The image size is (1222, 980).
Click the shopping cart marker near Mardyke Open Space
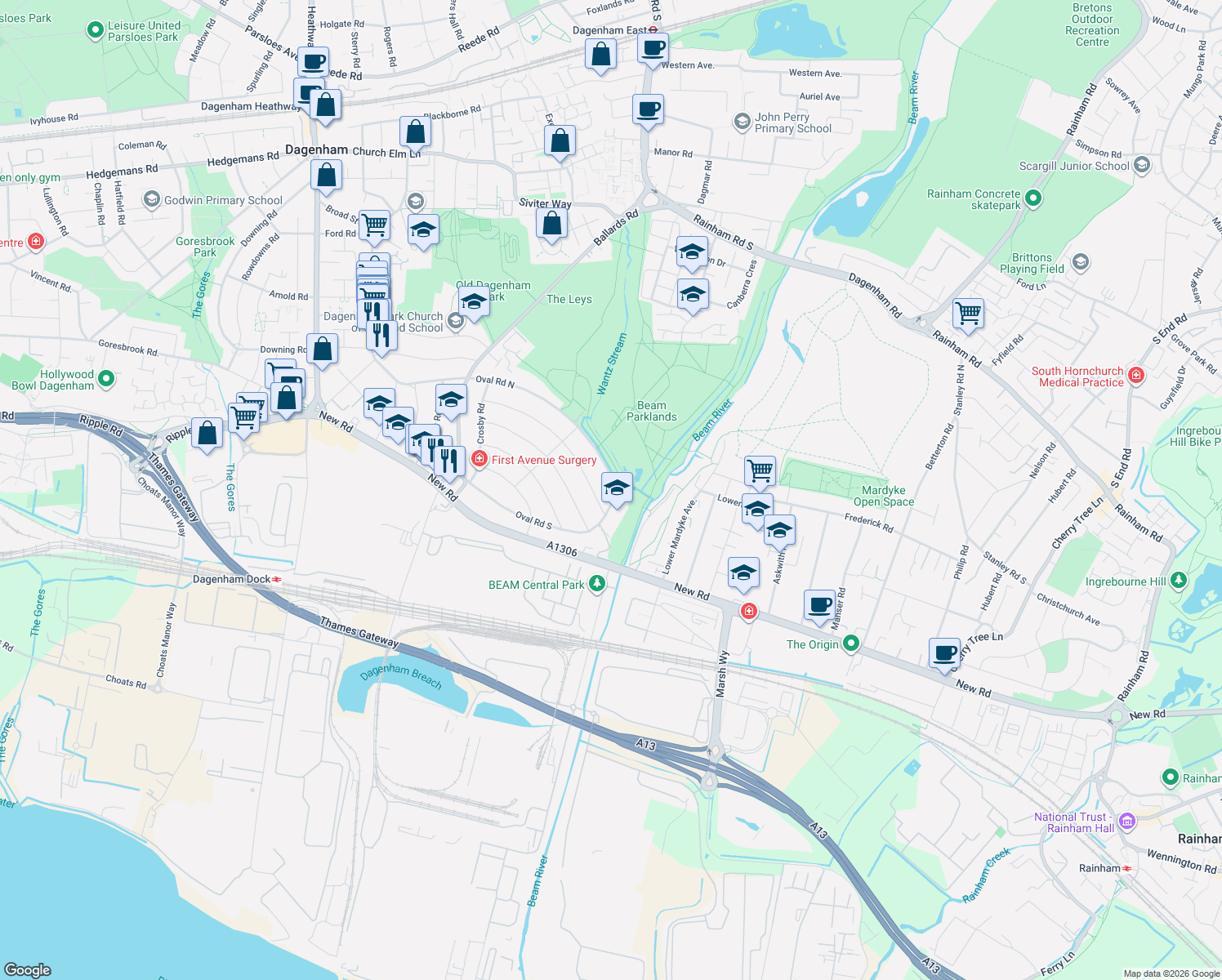pyautogui.click(x=760, y=472)
